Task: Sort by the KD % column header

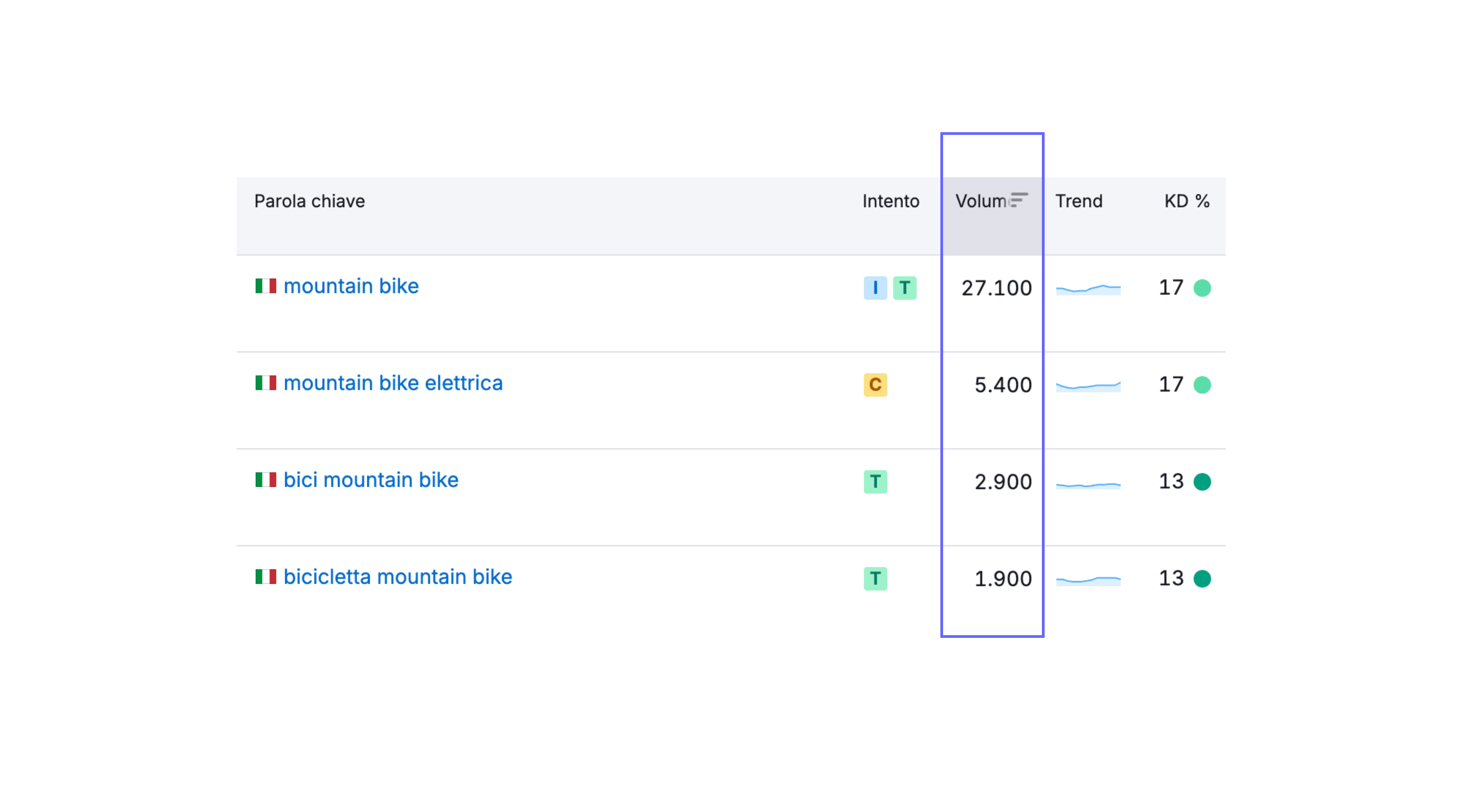Action: coord(1187,201)
